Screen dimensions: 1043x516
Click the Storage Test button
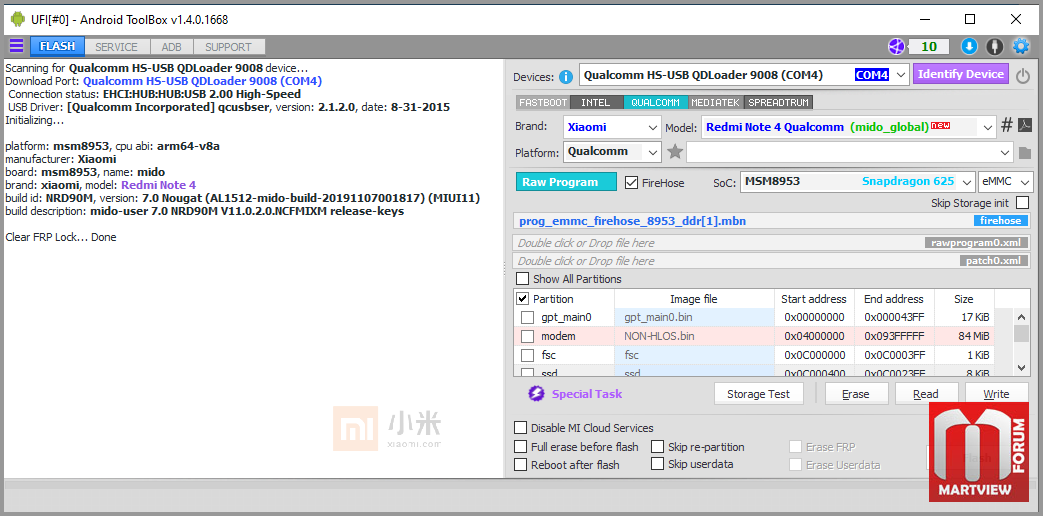[758, 394]
